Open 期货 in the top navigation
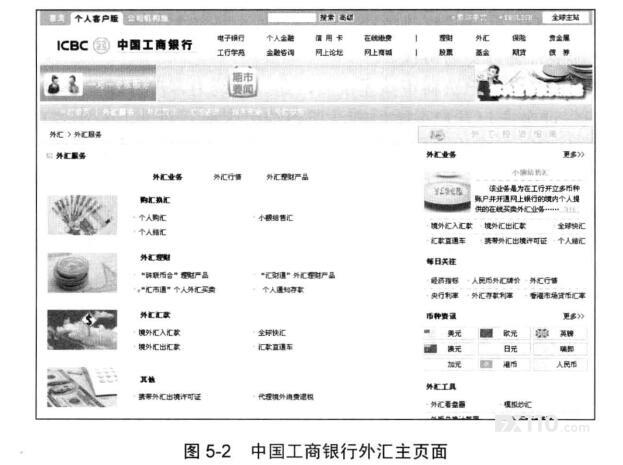 (519, 52)
